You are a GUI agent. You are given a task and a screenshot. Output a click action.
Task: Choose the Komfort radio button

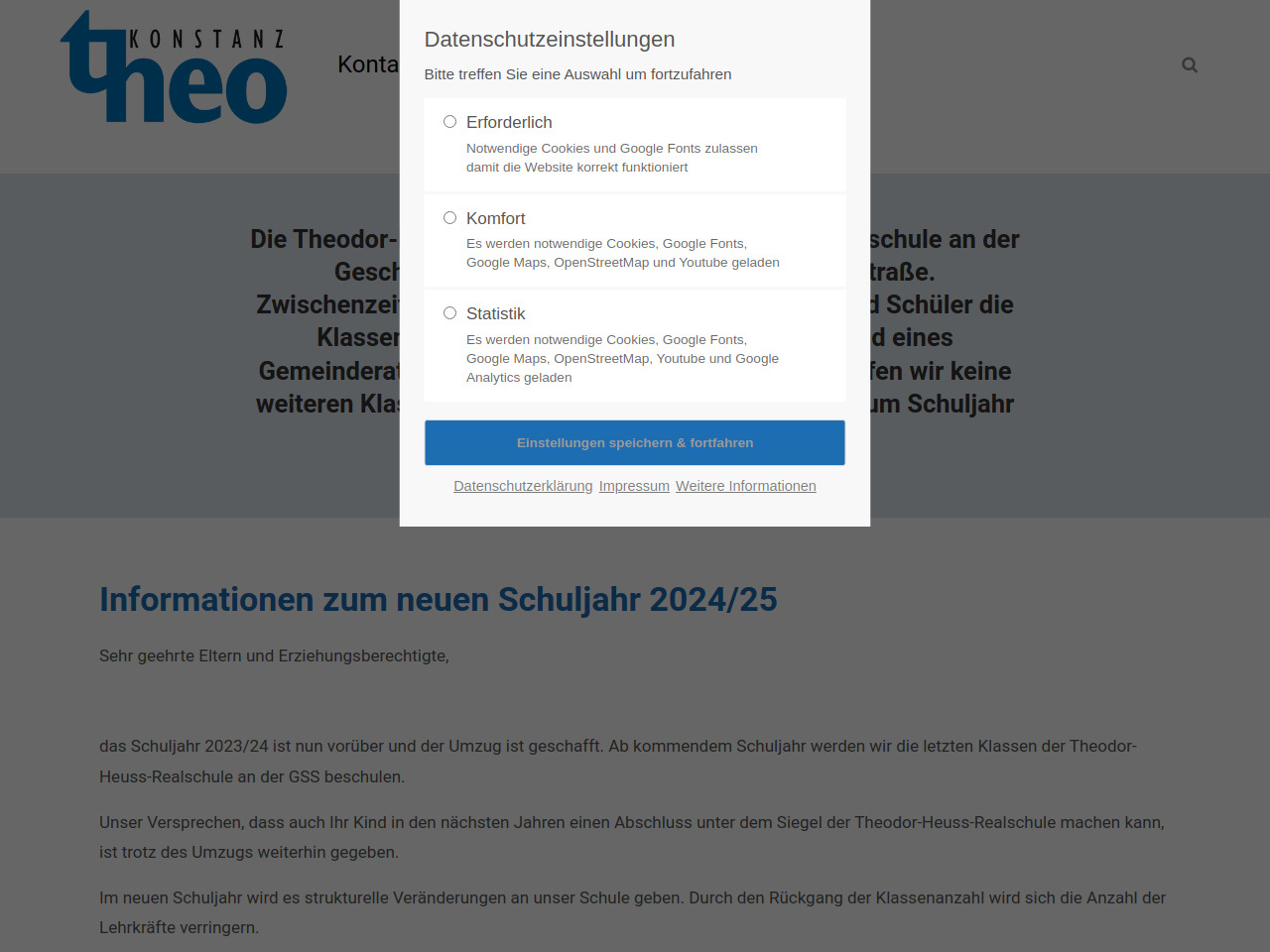tap(449, 218)
